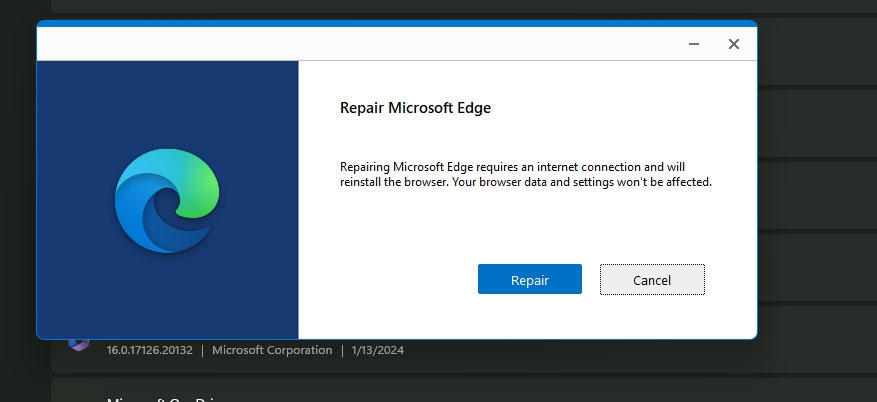The height and width of the screenshot is (402, 877).
Task: Select the 1/13/2024 install date
Action: click(378, 351)
